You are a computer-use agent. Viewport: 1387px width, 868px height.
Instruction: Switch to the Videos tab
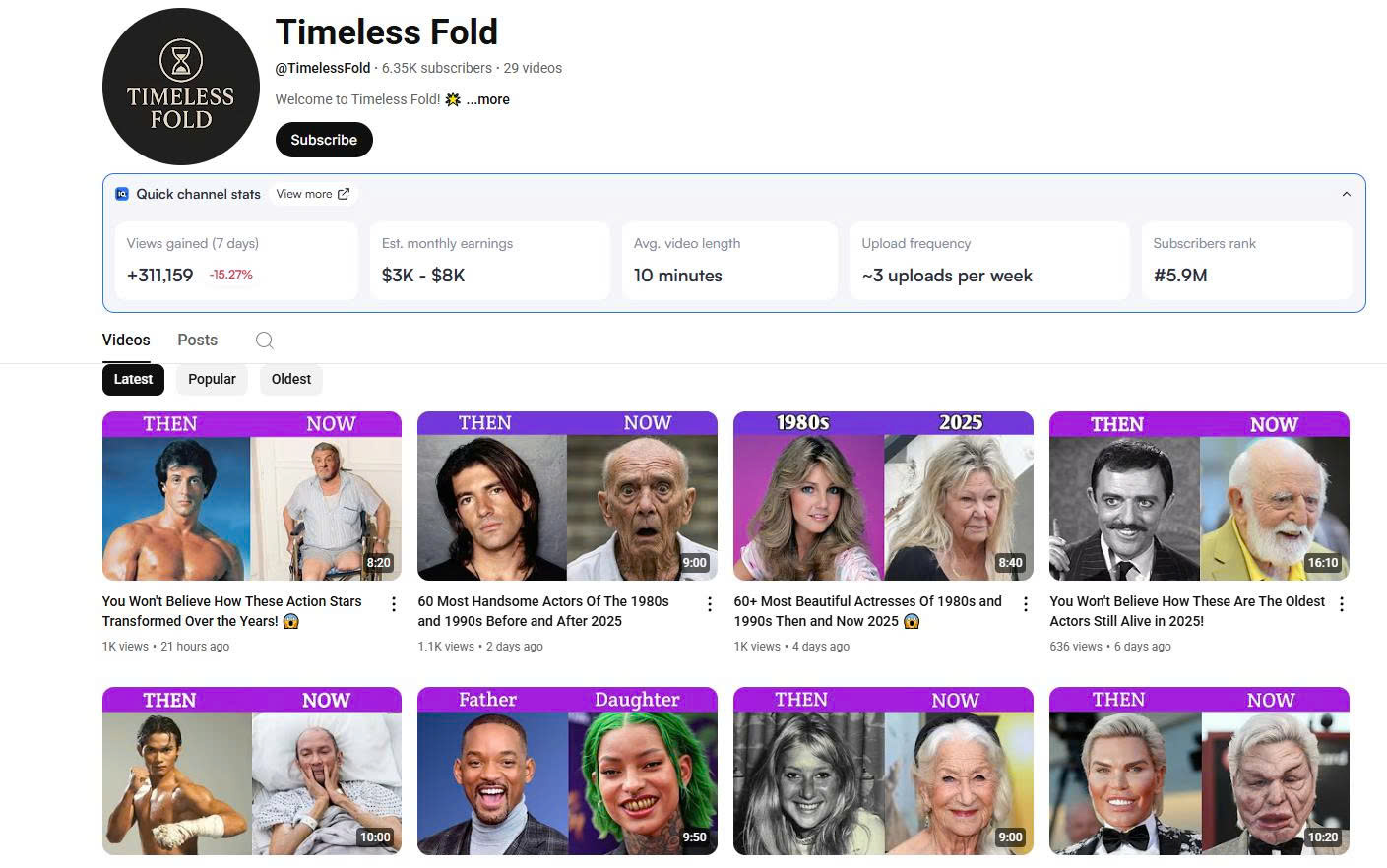click(x=126, y=340)
